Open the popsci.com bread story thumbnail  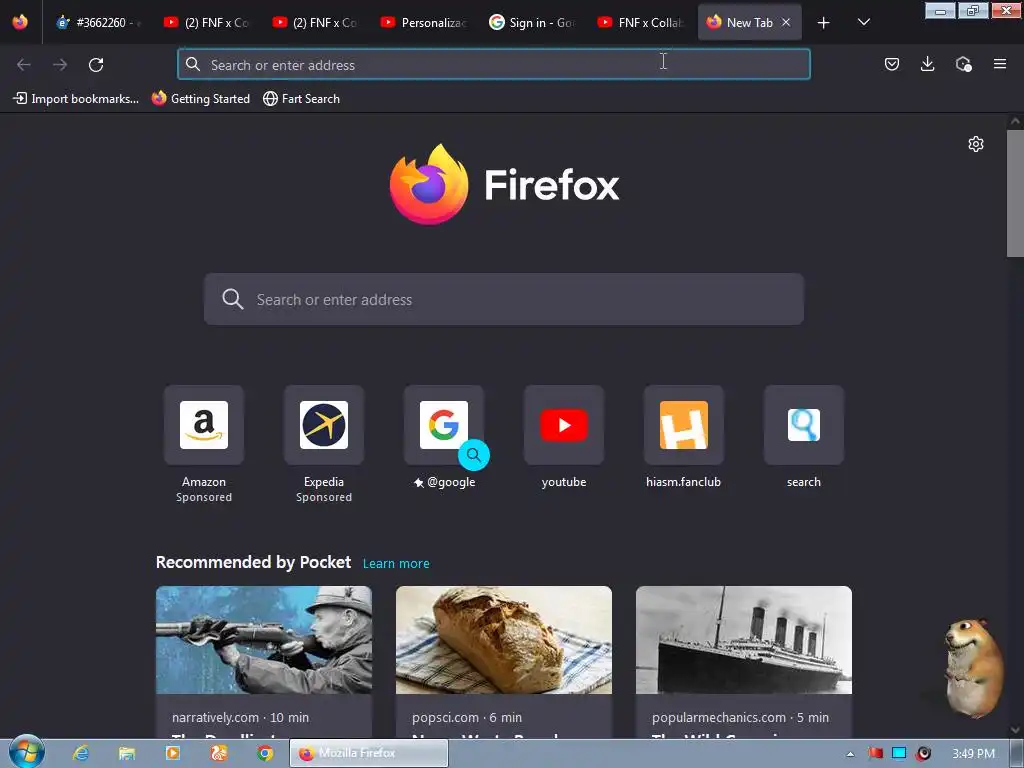point(504,640)
